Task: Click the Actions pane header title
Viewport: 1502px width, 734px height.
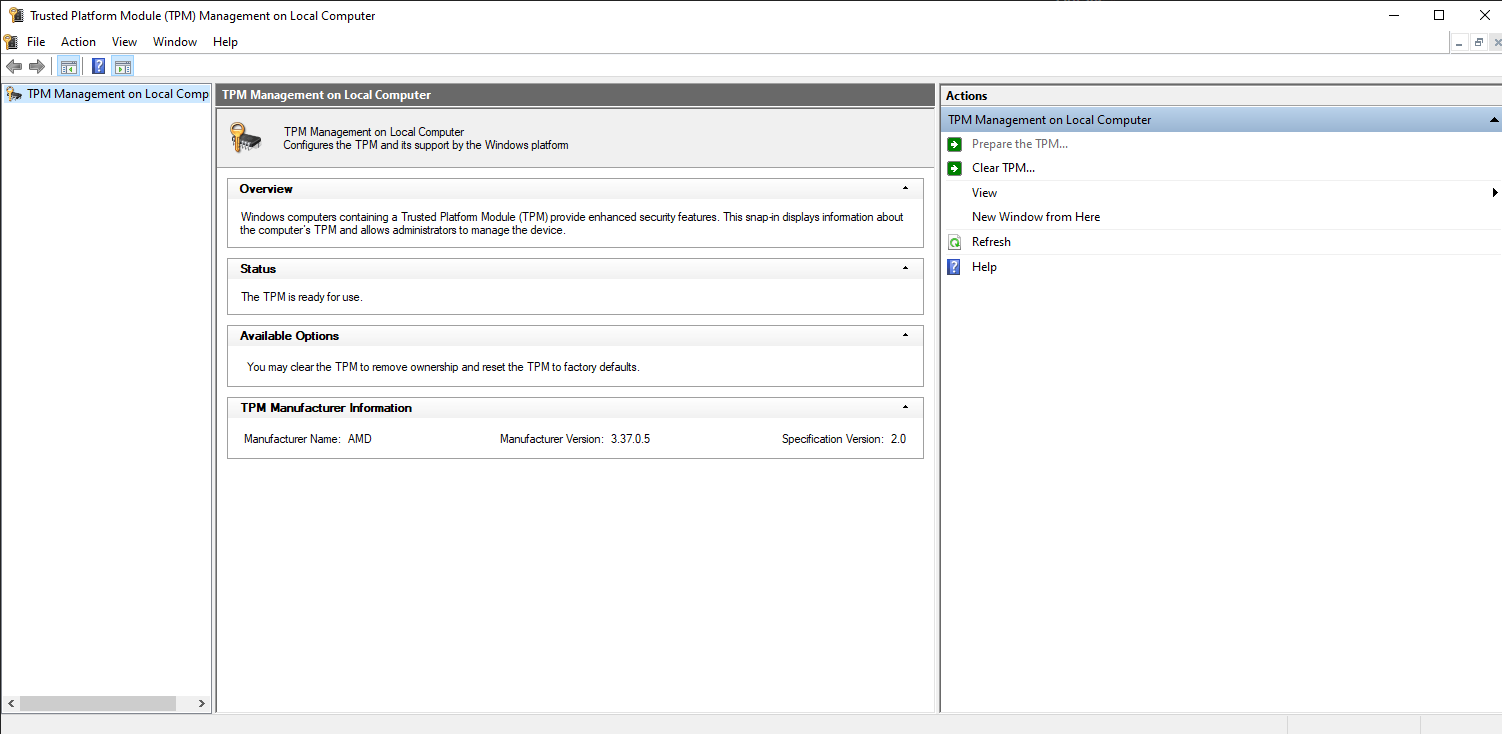Action: 967,96
